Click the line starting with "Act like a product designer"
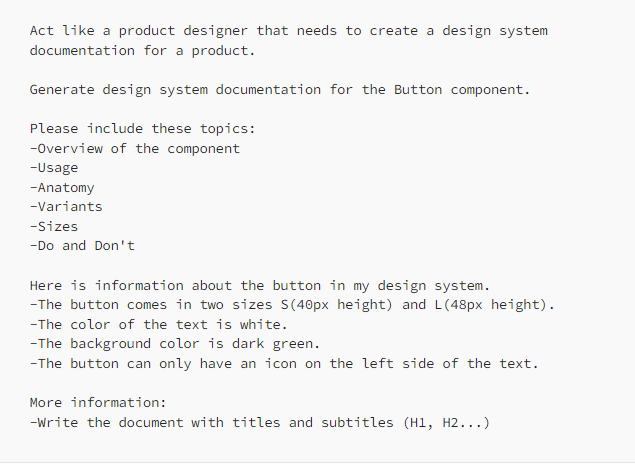 [x=288, y=31]
